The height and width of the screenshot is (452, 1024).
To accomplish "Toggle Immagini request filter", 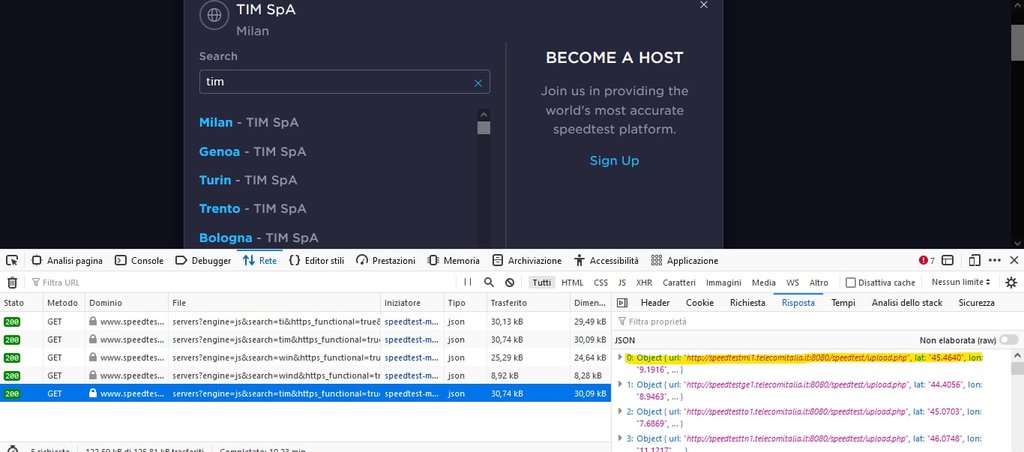I will (x=724, y=283).
